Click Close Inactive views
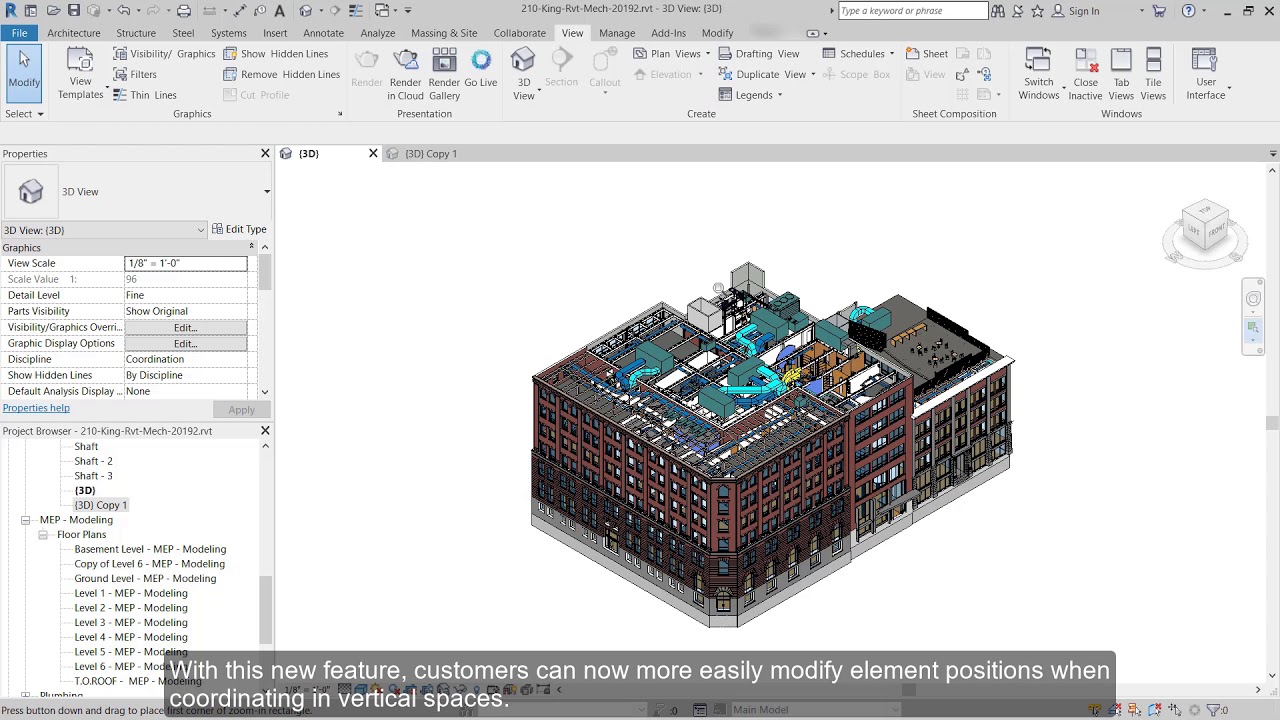This screenshot has height=720, width=1280. [x=1085, y=74]
